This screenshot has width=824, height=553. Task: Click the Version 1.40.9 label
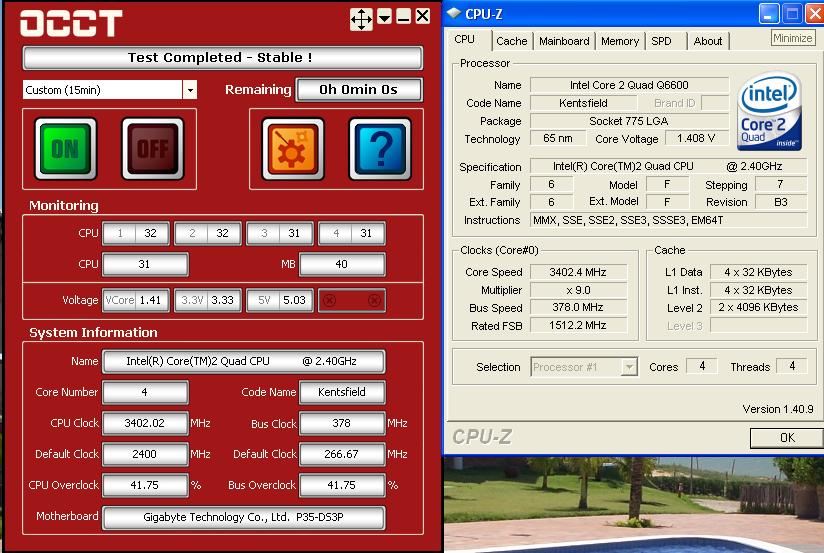778,409
